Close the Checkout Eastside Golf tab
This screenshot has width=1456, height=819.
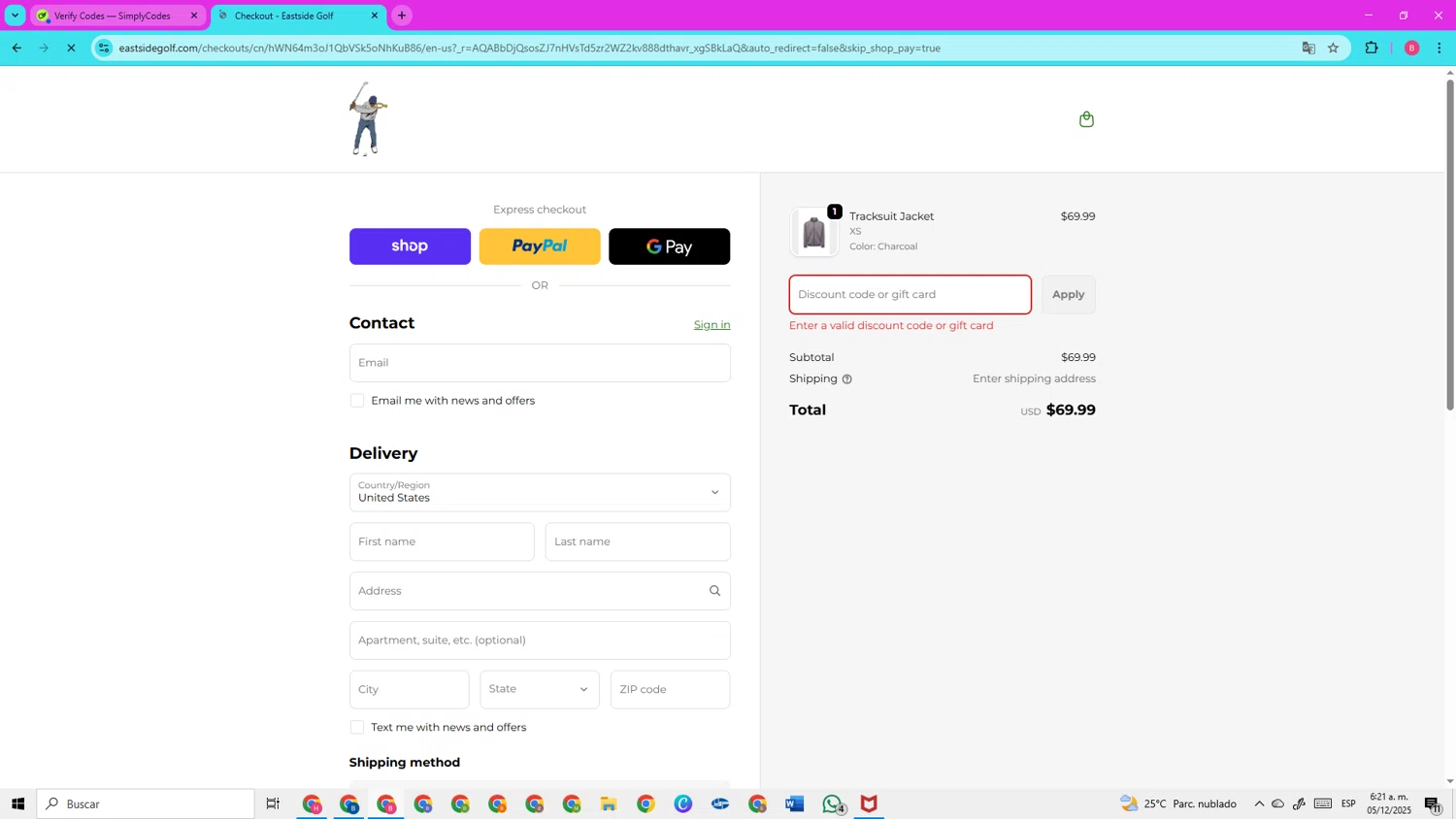pos(375,16)
